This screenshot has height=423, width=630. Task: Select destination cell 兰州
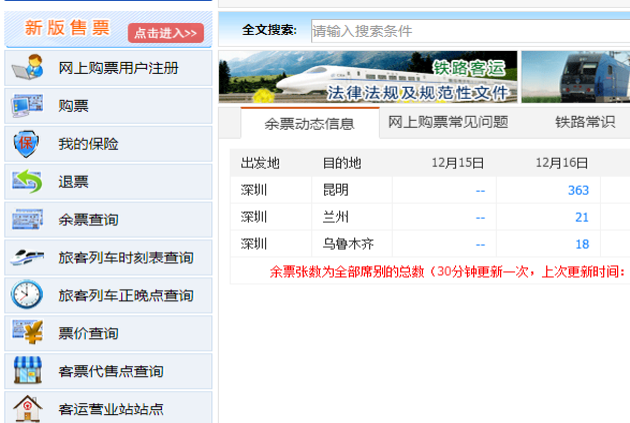pyautogui.click(x=335, y=217)
